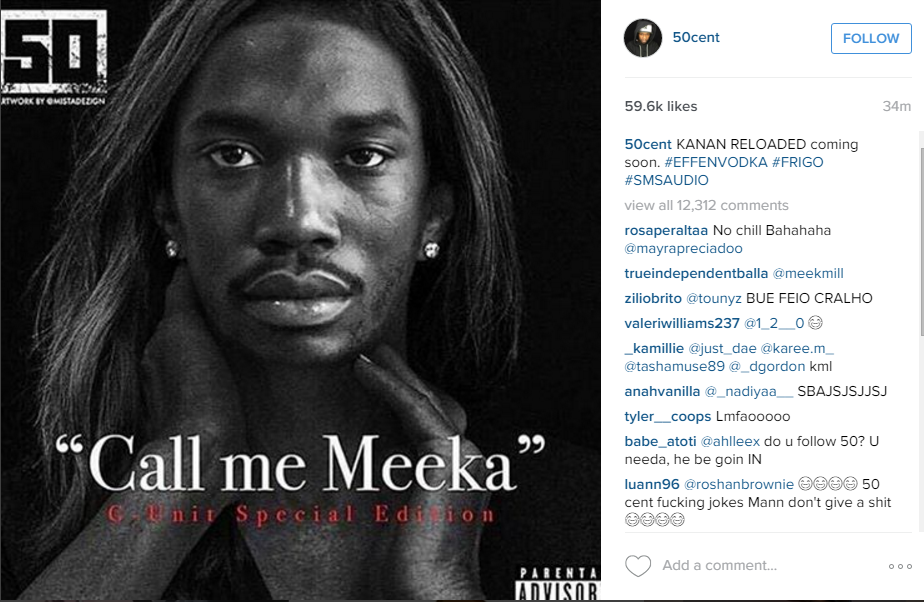The height and width of the screenshot is (602, 924).
Task: Open the trueindependentballa profile
Action: pyautogui.click(x=696, y=273)
